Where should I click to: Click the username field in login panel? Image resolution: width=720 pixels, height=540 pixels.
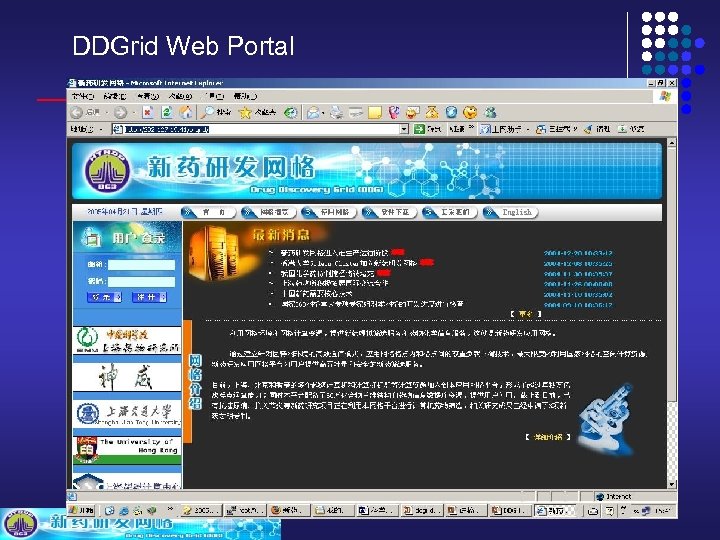(141, 265)
